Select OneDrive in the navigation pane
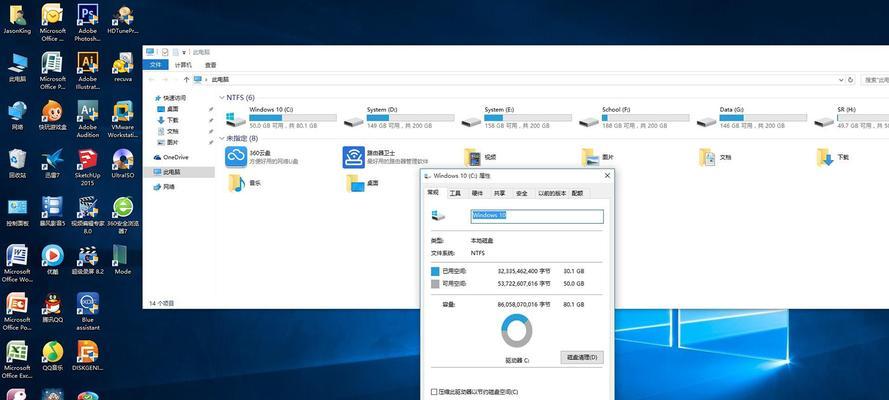 coord(175,157)
